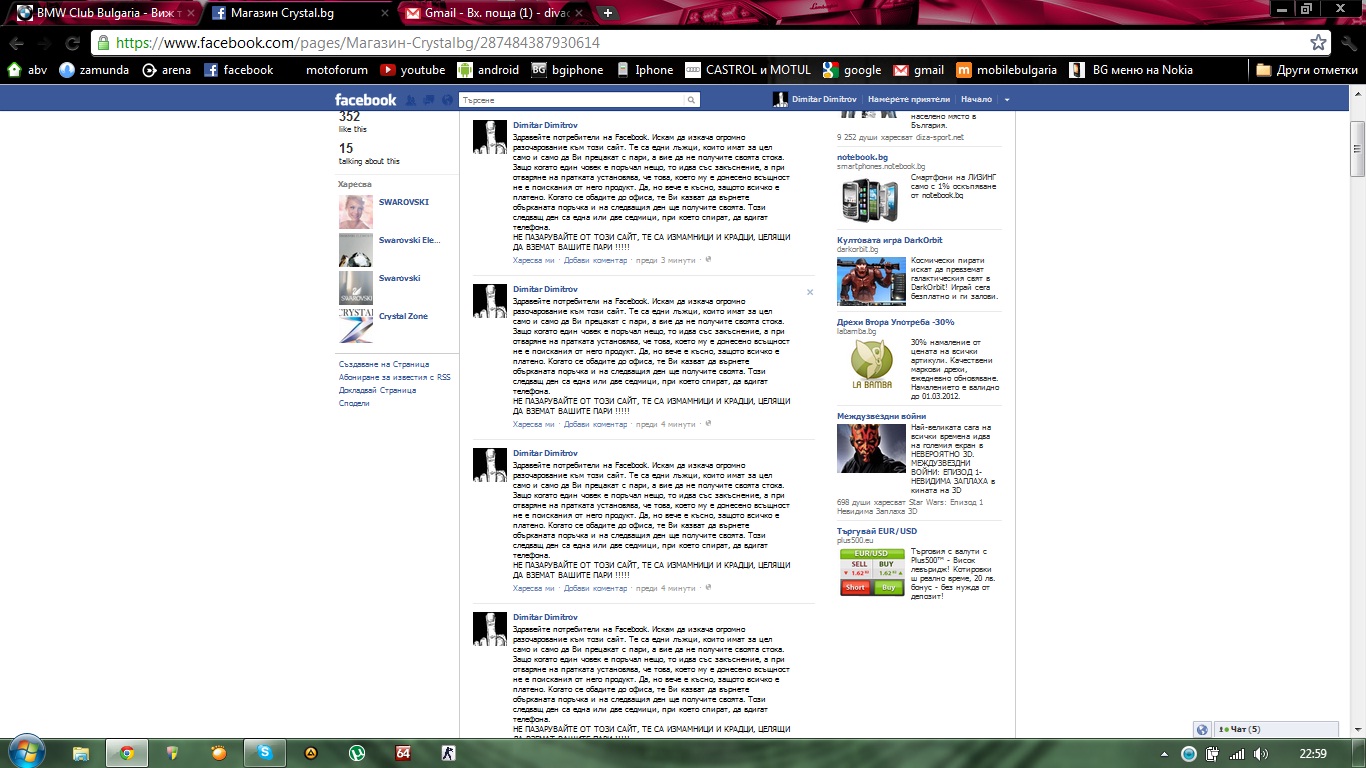Open the account menu dropdown arrow
This screenshot has height=768, width=1366.
coord(1007,100)
